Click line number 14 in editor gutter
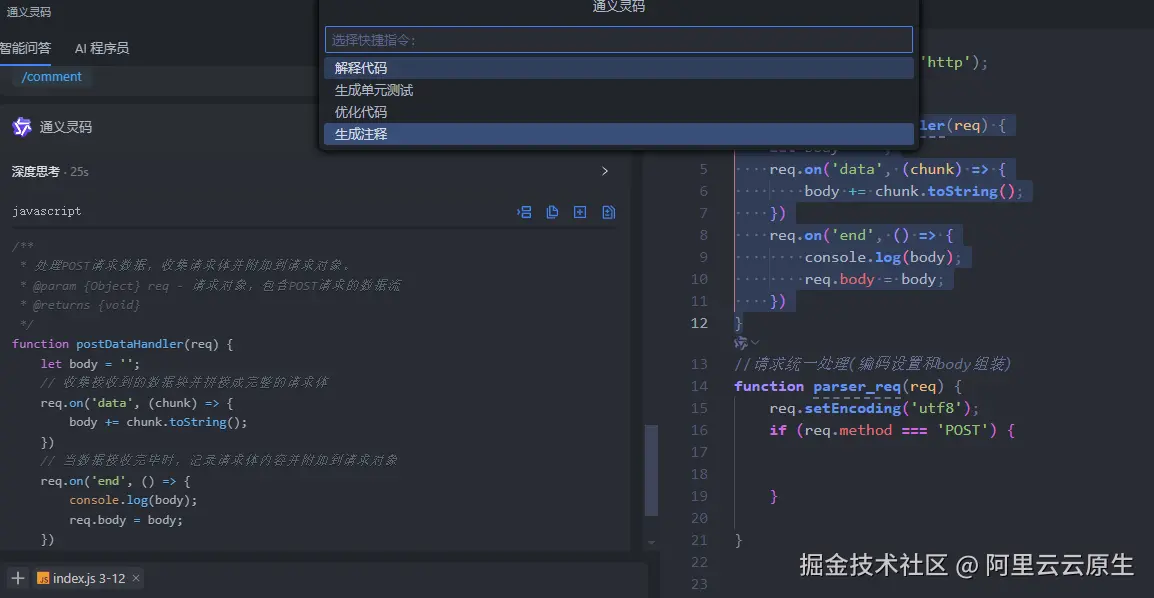The width and height of the screenshot is (1154, 598). 699,386
